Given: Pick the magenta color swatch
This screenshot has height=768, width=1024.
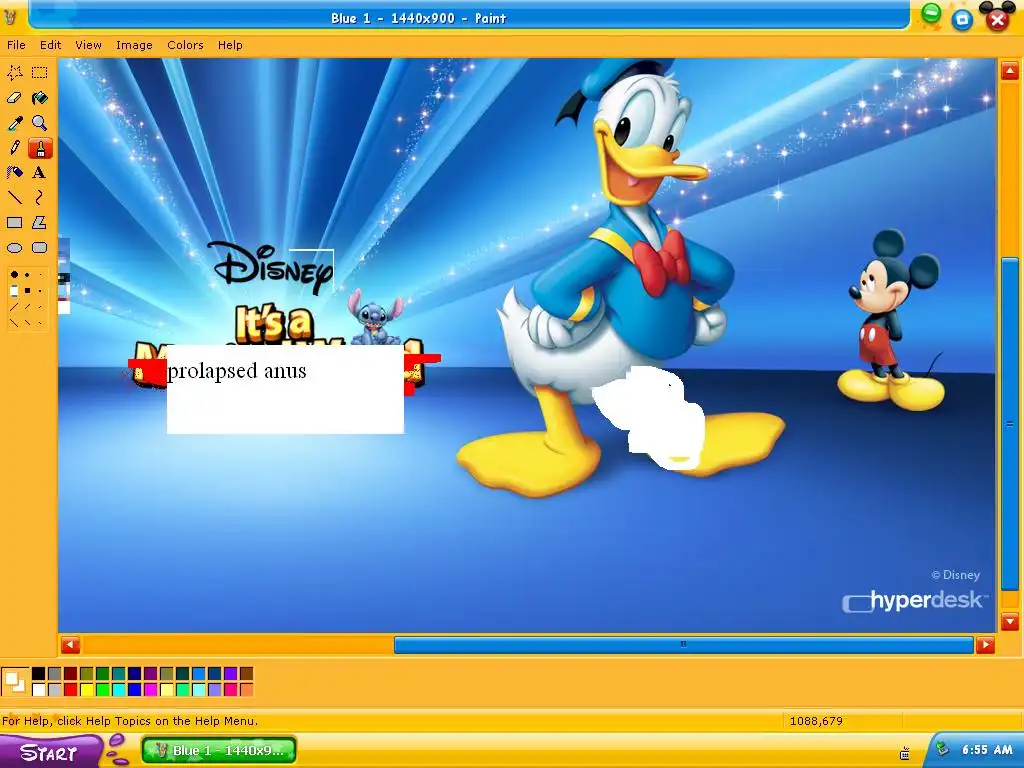Looking at the screenshot, I should [150, 690].
